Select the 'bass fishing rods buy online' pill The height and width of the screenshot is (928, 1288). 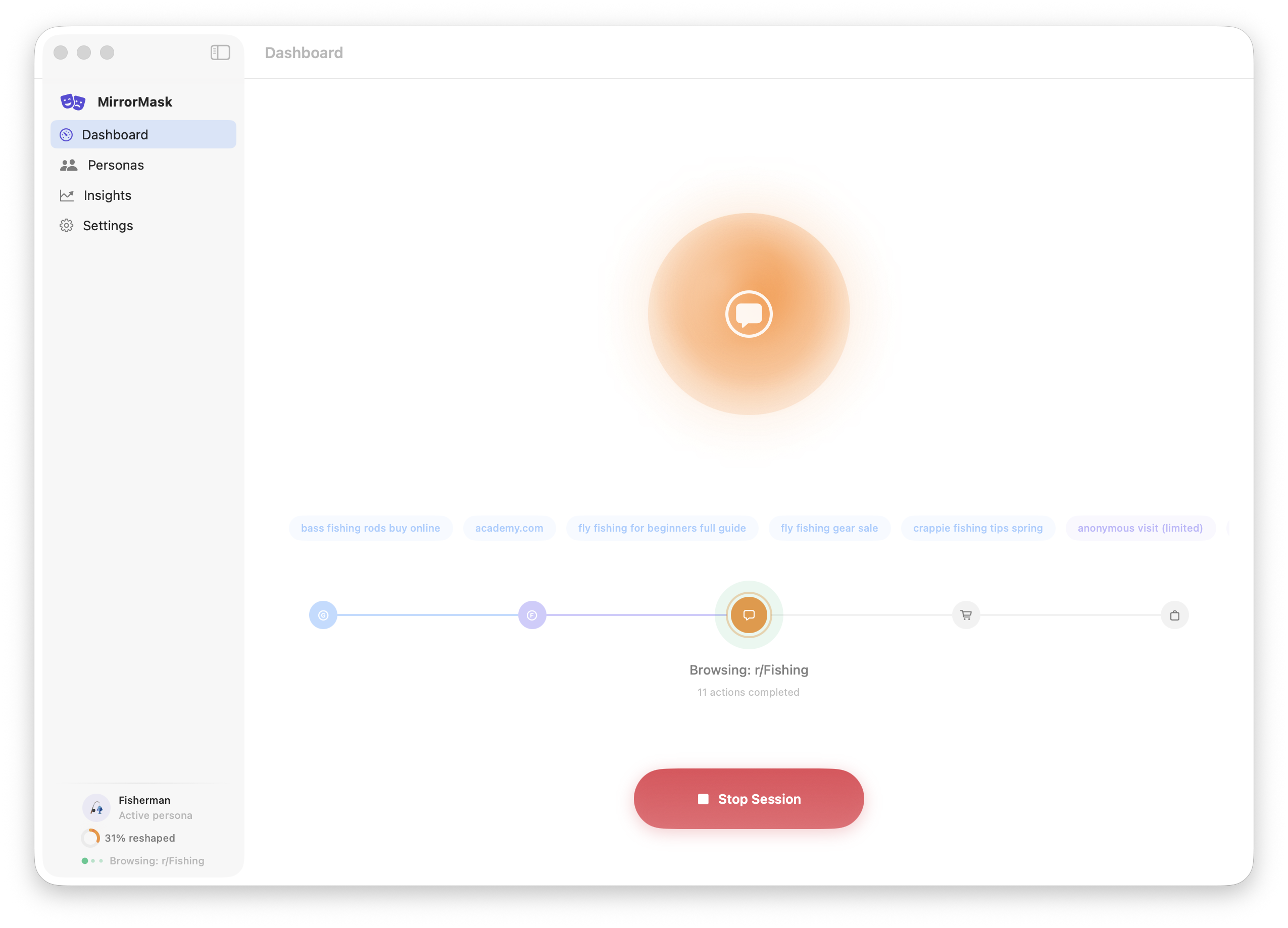coord(370,528)
